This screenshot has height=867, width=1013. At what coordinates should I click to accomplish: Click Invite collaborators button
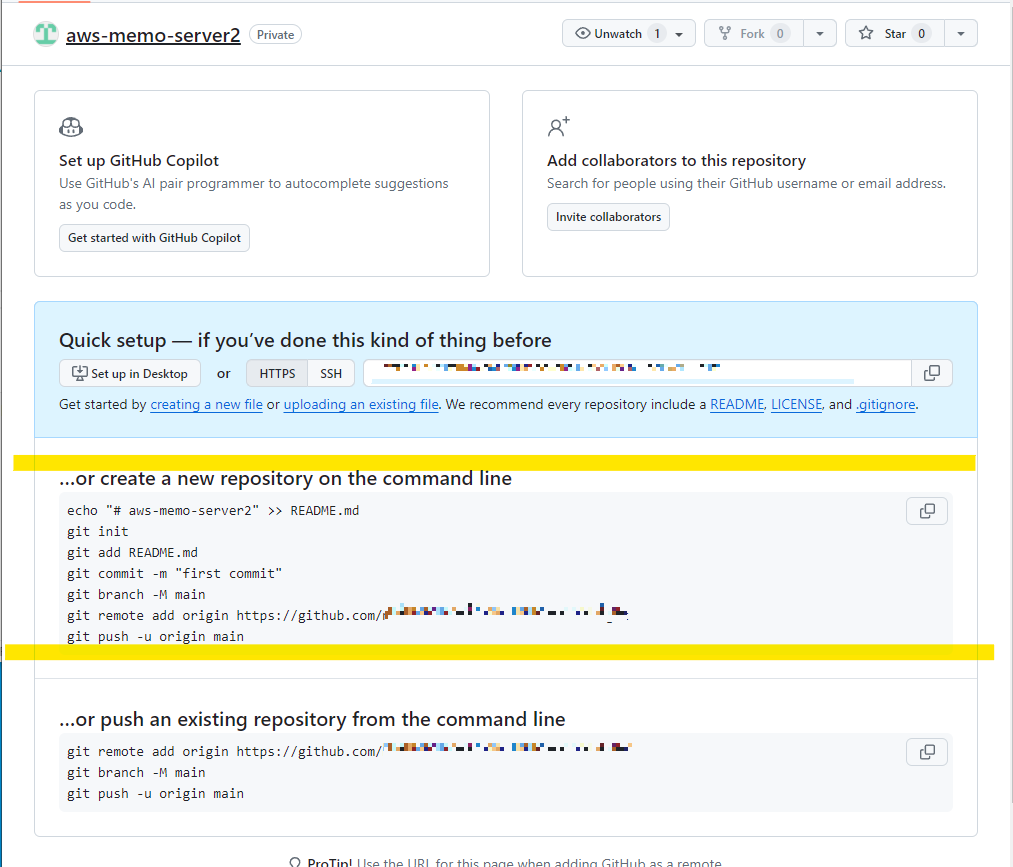(608, 217)
